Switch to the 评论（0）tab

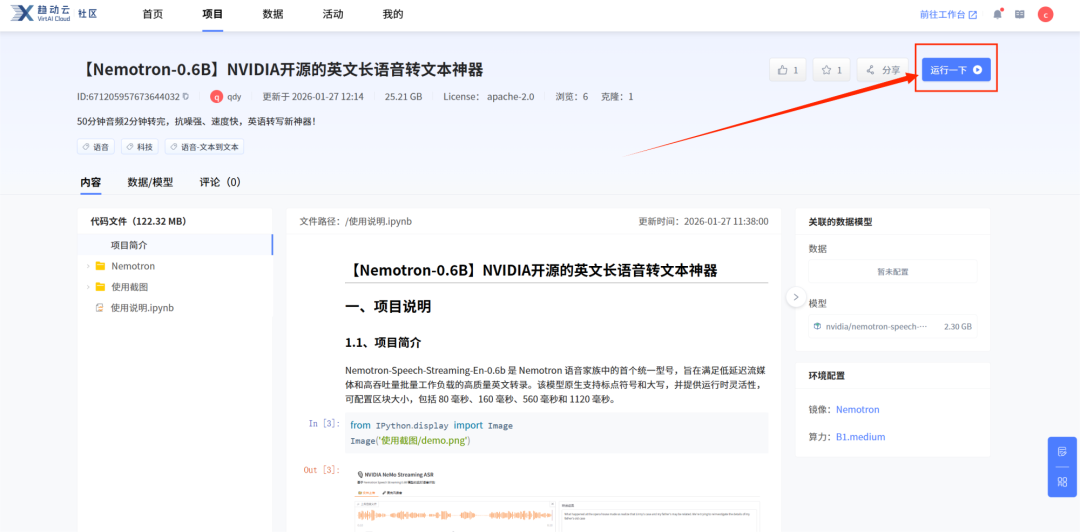click(220, 182)
